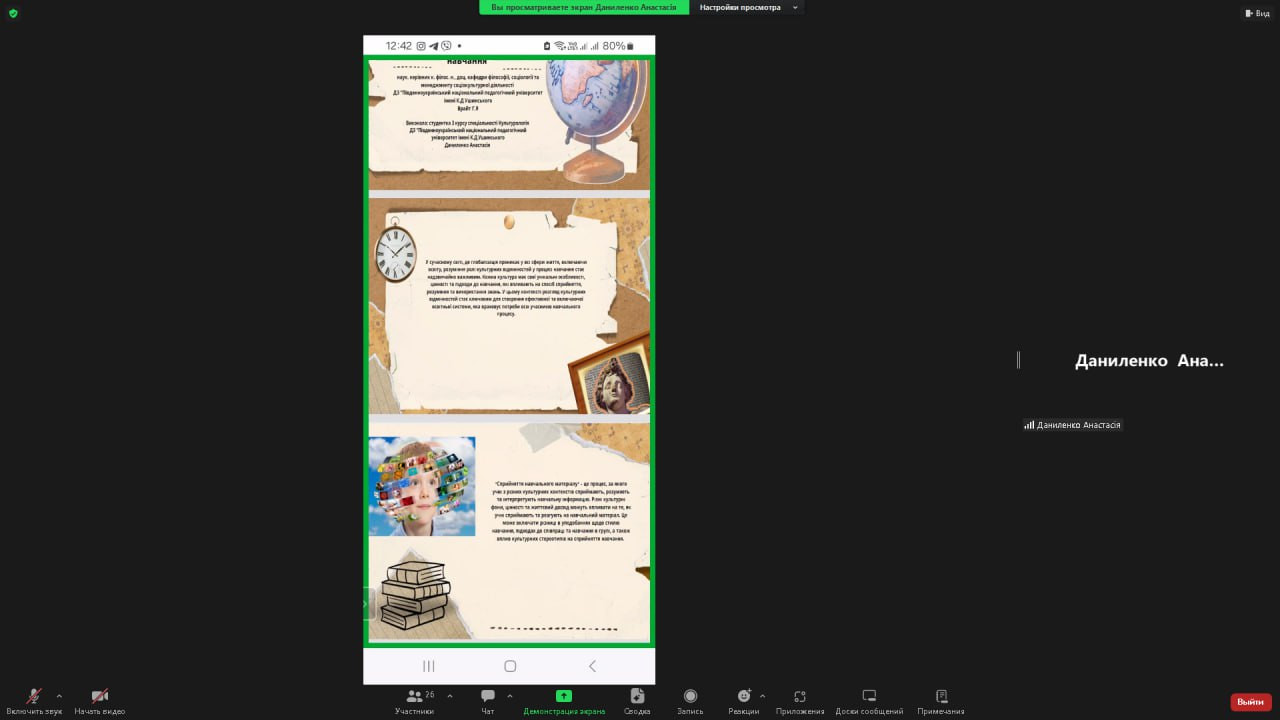Open Доски сообщений whiteboards

pyautogui.click(x=869, y=701)
